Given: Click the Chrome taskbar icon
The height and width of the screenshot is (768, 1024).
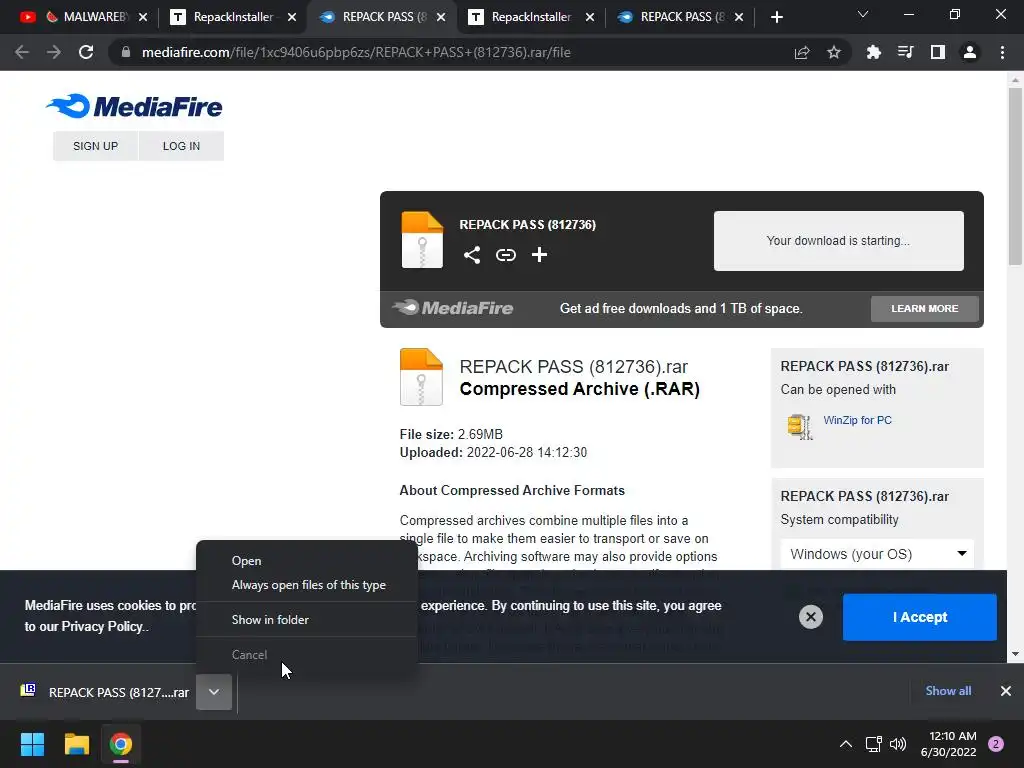Looking at the screenshot, I should (120, 744).
